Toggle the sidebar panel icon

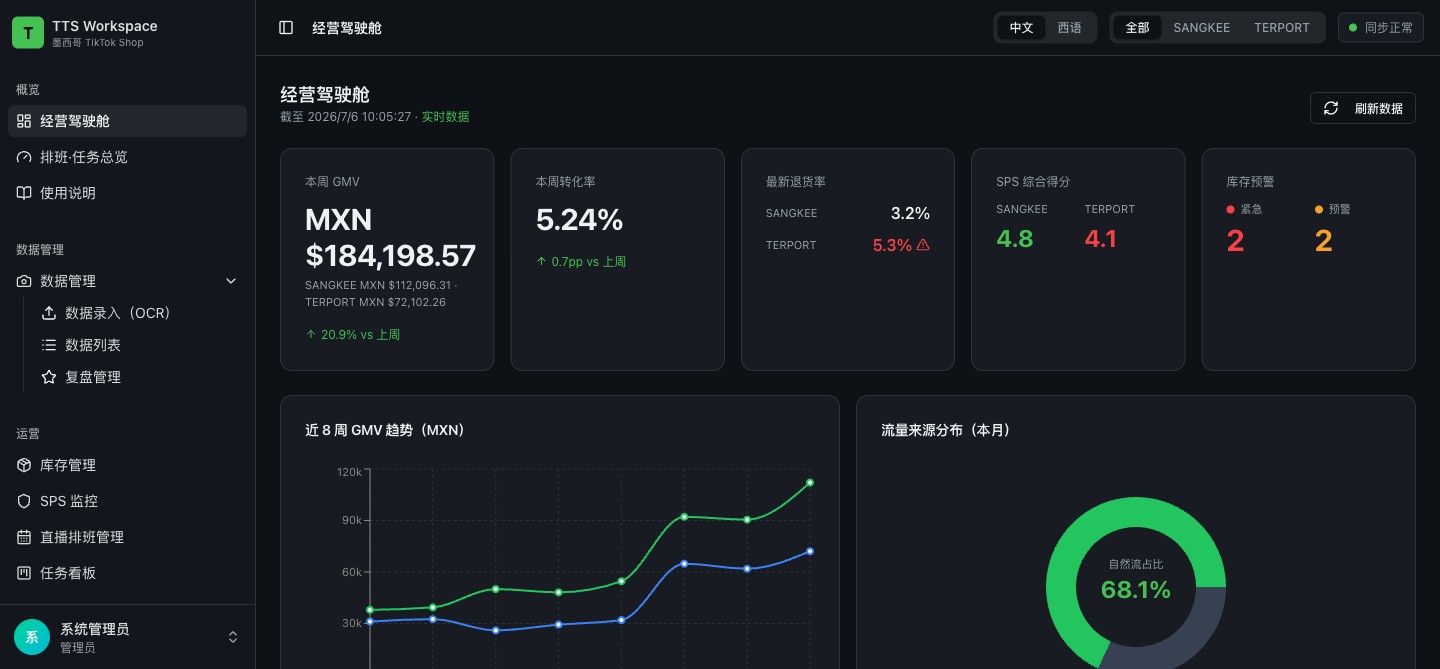click(x=286, y=28)
